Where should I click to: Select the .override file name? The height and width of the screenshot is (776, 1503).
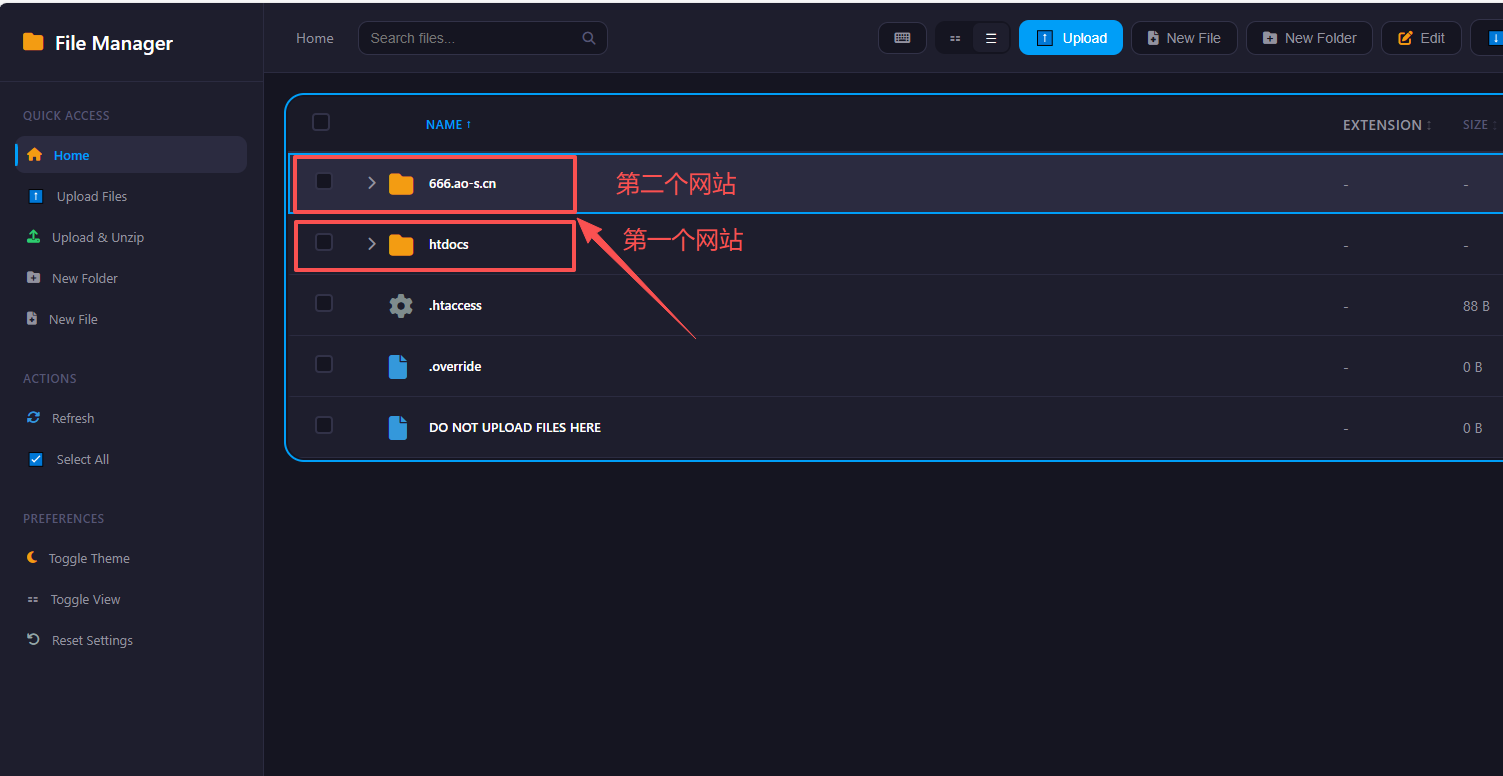pos(455,367)
